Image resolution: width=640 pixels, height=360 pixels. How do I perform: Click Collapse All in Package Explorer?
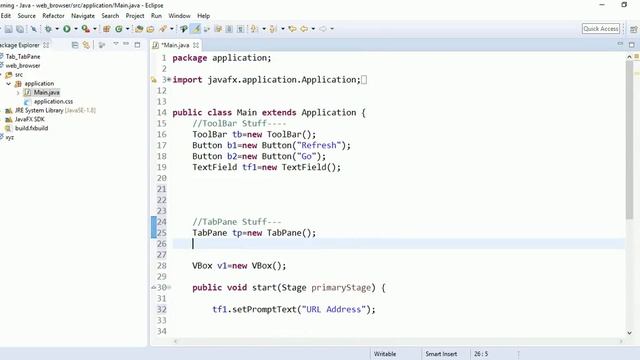coord(75,45)
